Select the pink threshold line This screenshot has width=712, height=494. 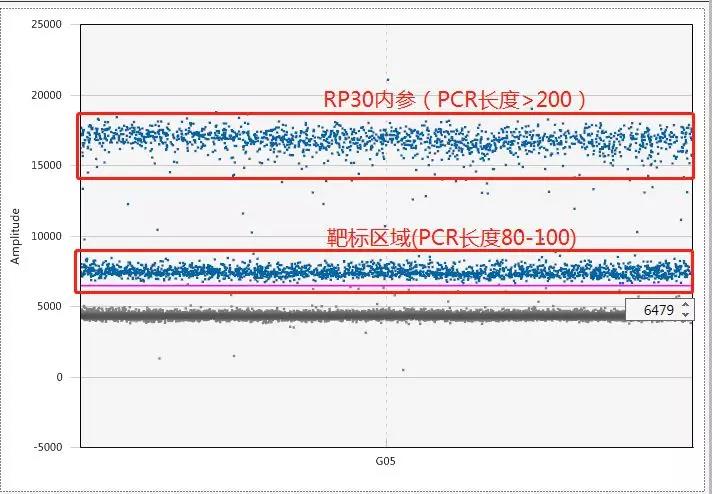(x=386, y=286)
